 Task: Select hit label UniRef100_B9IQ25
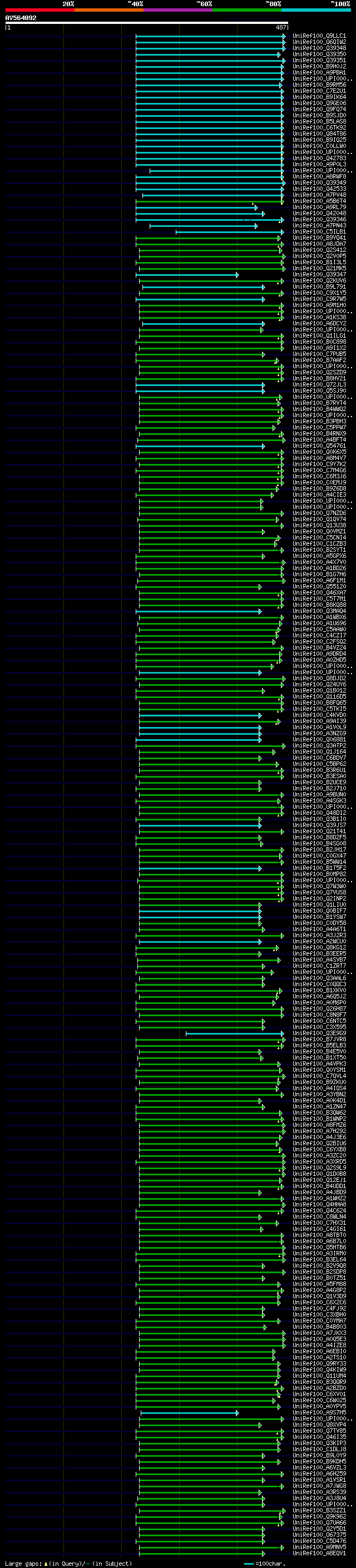tap(319, 140)
